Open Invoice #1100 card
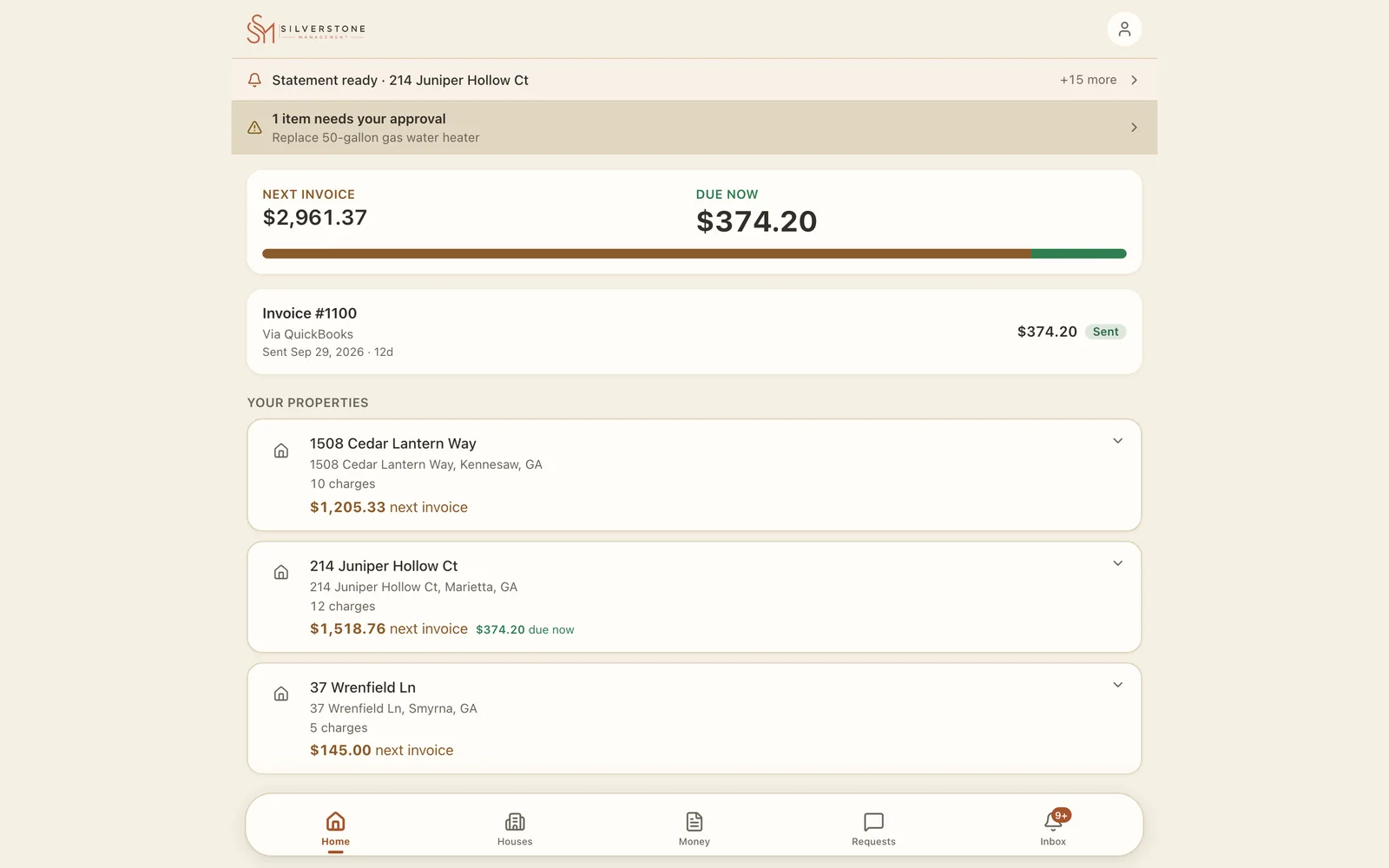Screen dimensions: 1389x868 (694, 332)
